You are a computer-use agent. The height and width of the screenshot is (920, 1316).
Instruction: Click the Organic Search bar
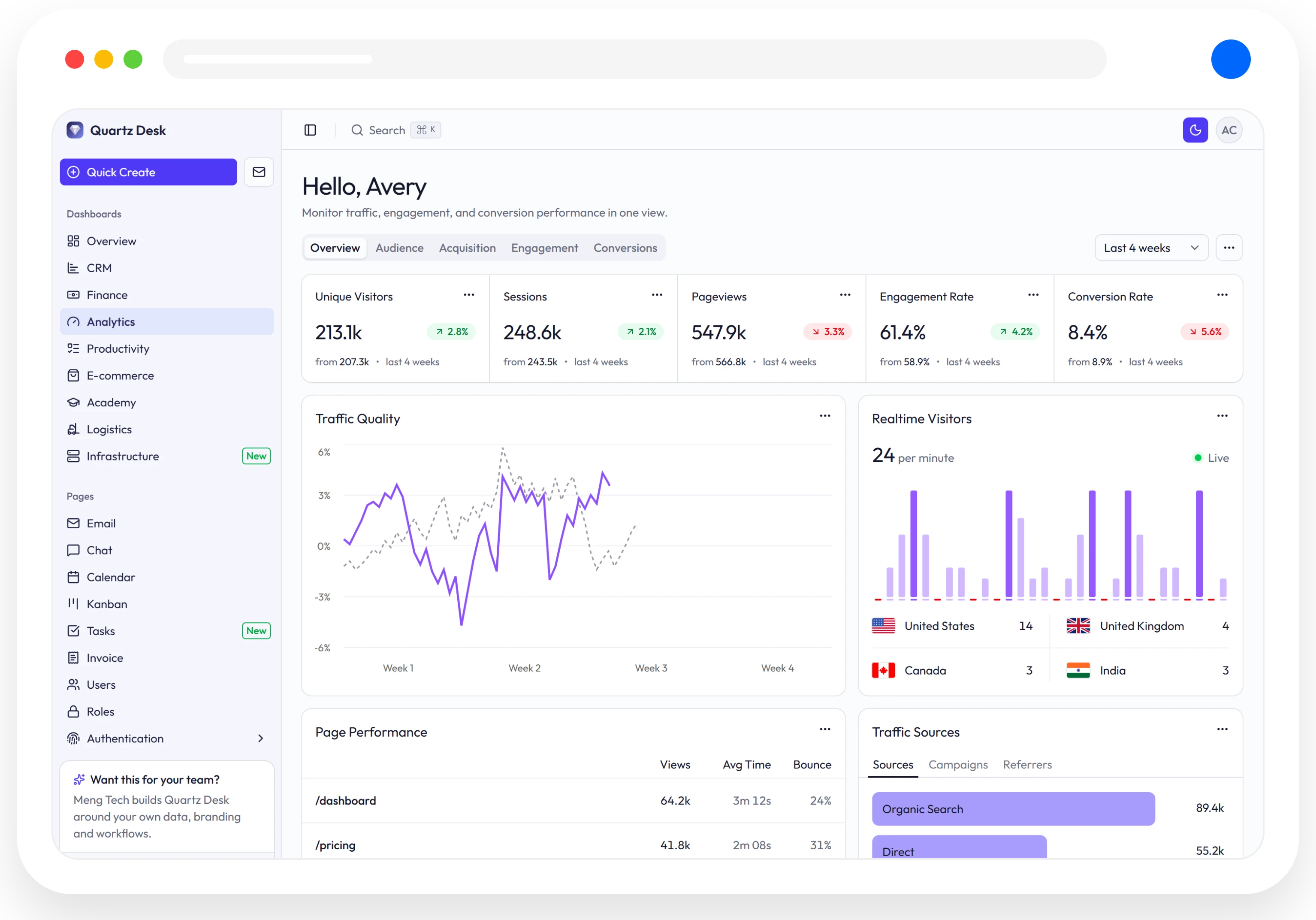[1013, 809]
